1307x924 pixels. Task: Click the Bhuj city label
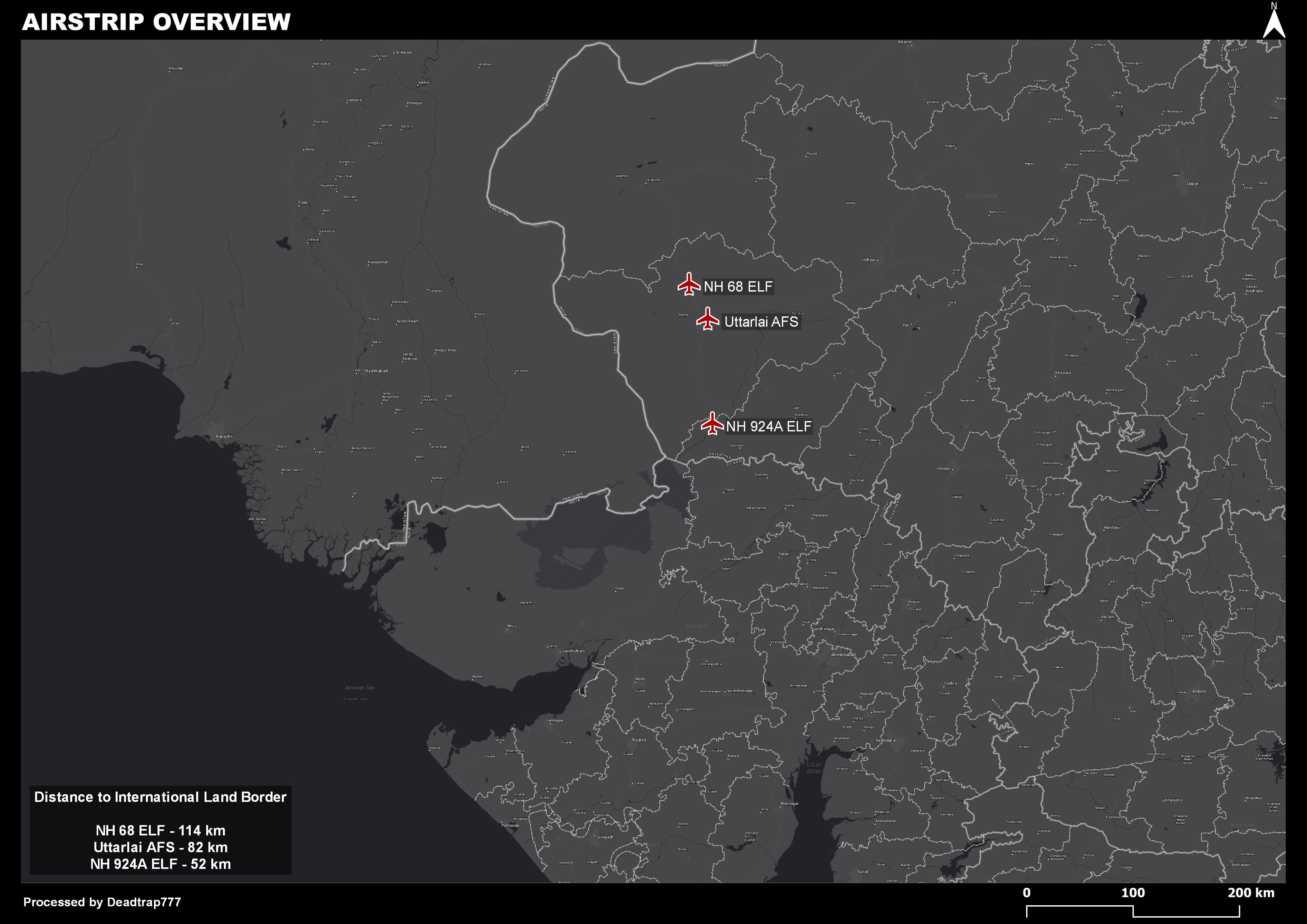(511, 626)
